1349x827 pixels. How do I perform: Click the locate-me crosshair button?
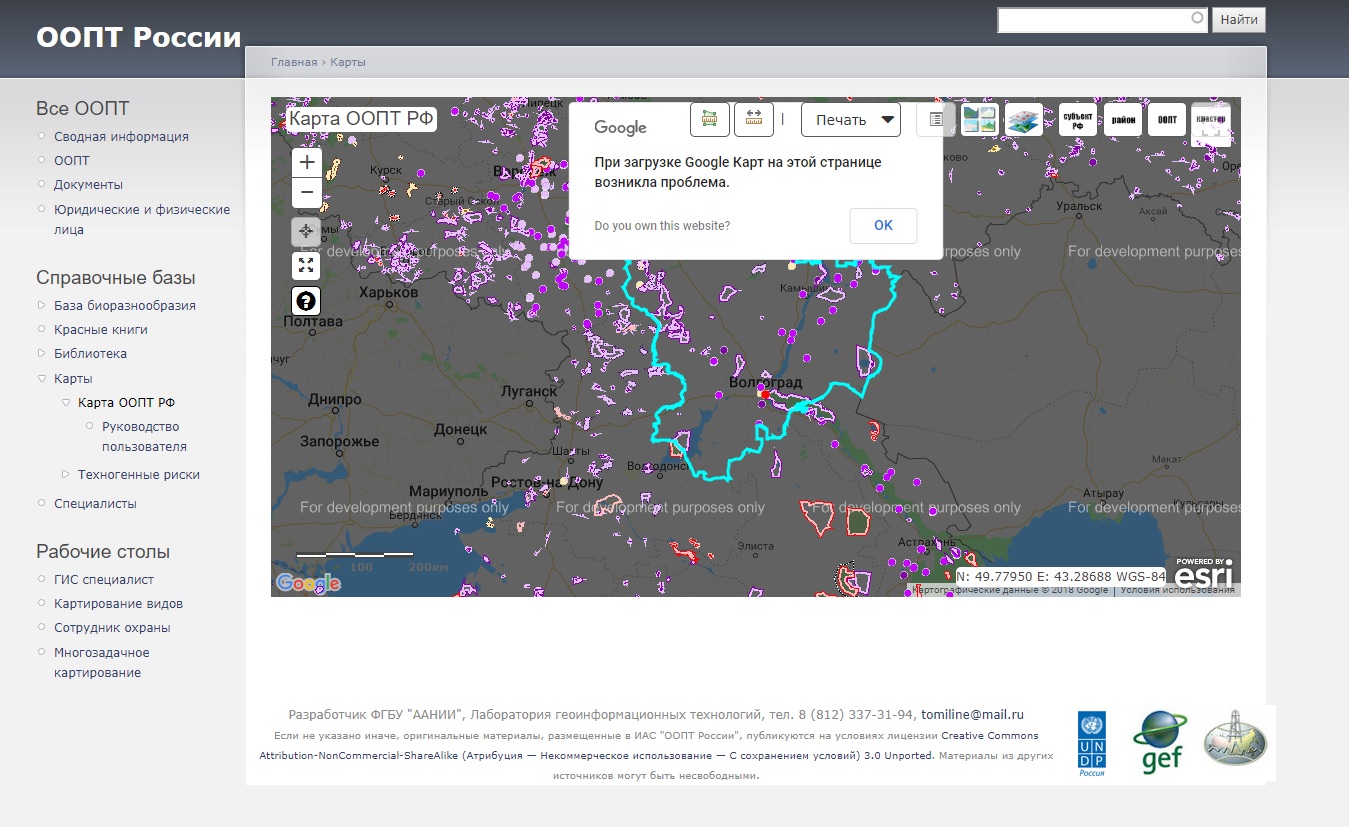306,231
